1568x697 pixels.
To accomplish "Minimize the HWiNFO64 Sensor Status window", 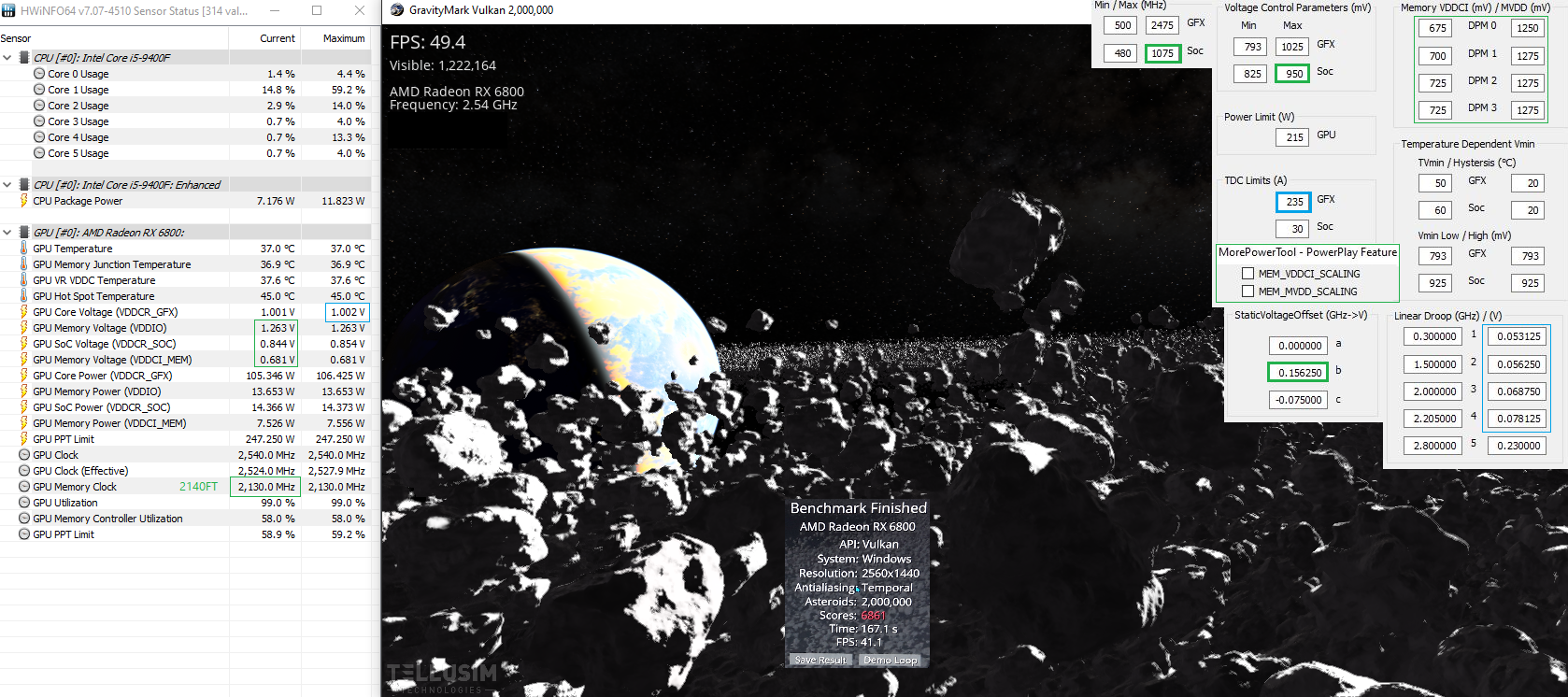I will pos(275,11).
